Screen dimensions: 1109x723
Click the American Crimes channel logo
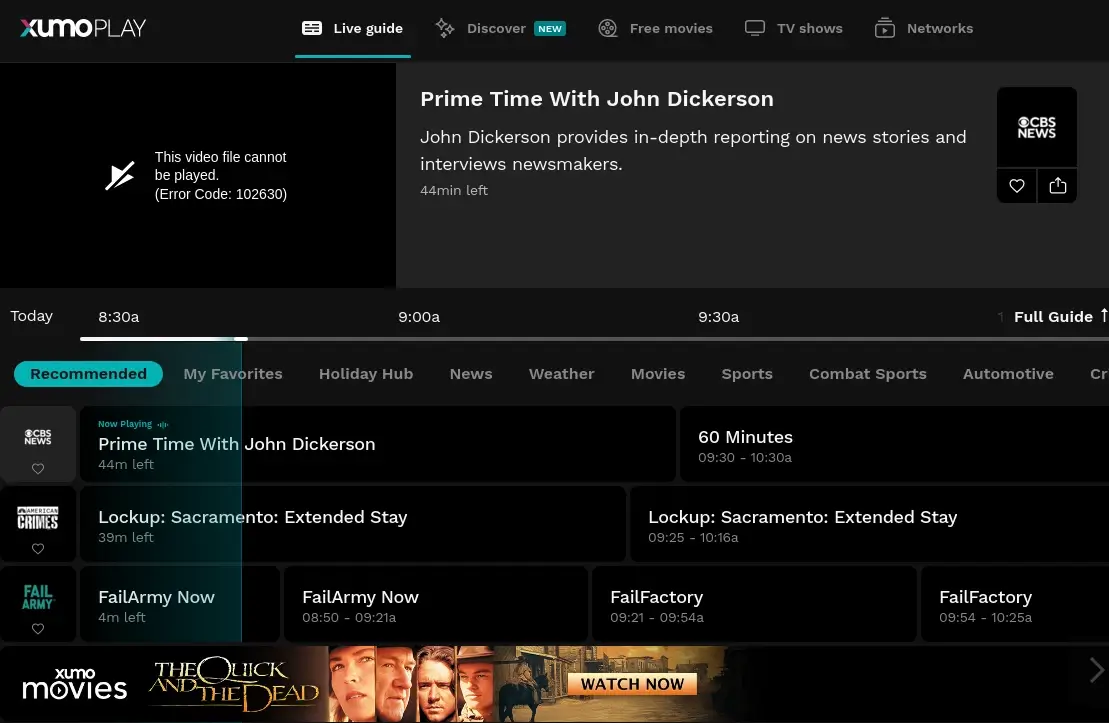click(38, 518)
